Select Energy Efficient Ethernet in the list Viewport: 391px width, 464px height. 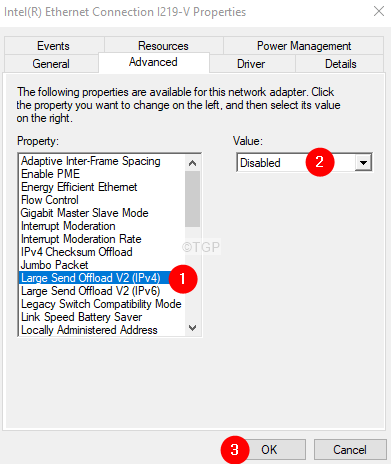tap(79, 187)
